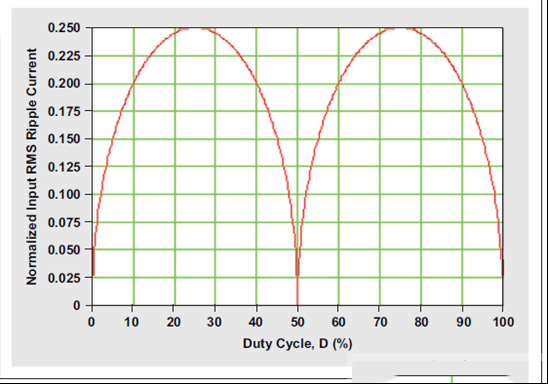
Task: Click the 0.250 y-axis label
Action: [64, 28]
